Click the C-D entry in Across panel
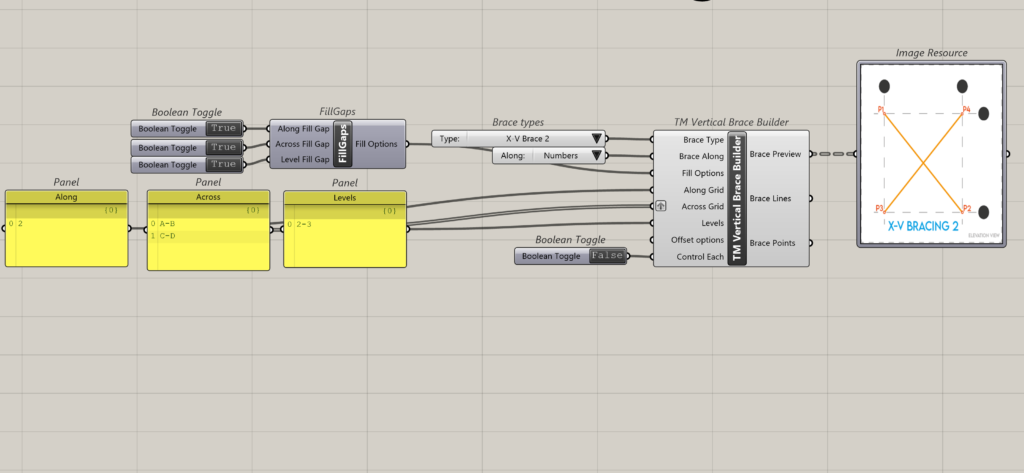This screenshot has width=1024, height=473. pos(168,236)
